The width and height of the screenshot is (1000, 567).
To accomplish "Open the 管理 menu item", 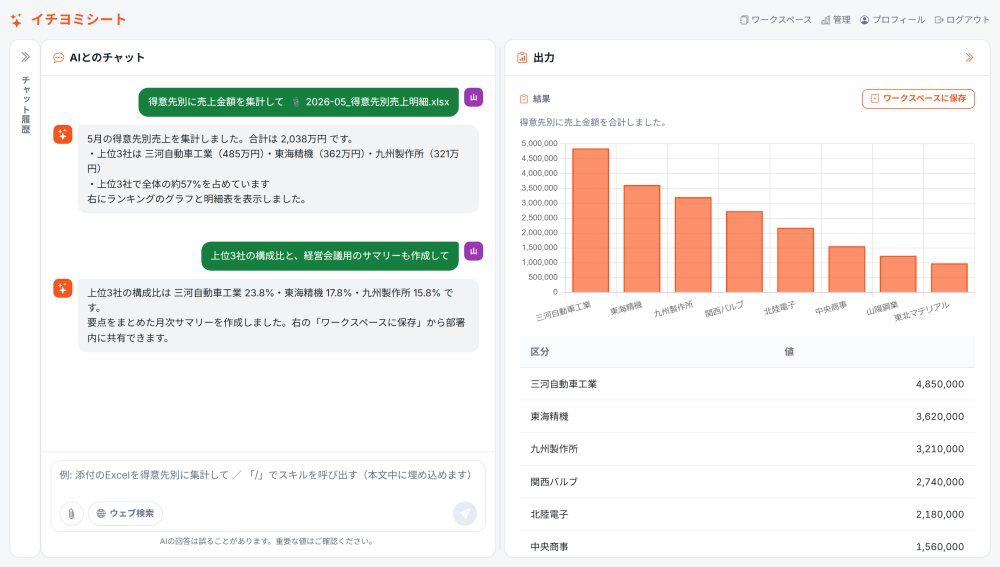I will pyautogui.click(x=835, y=20).
